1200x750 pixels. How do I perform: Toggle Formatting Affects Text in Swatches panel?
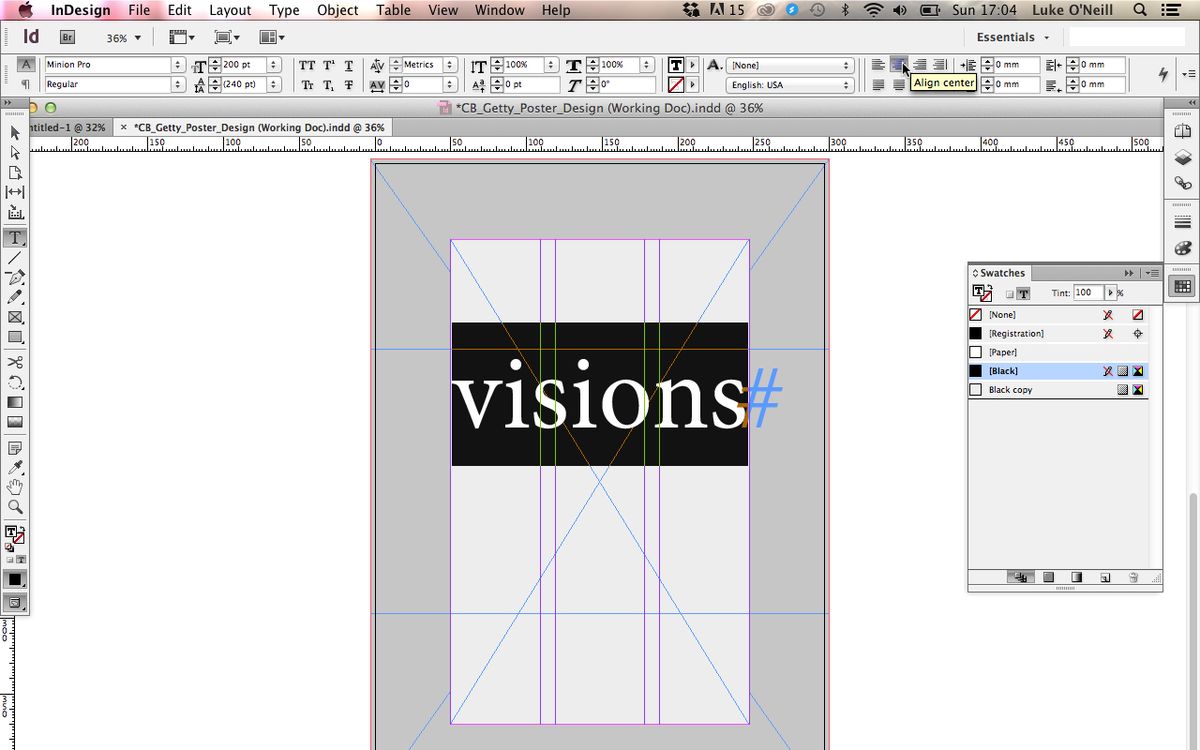(x=1022, y=293)
